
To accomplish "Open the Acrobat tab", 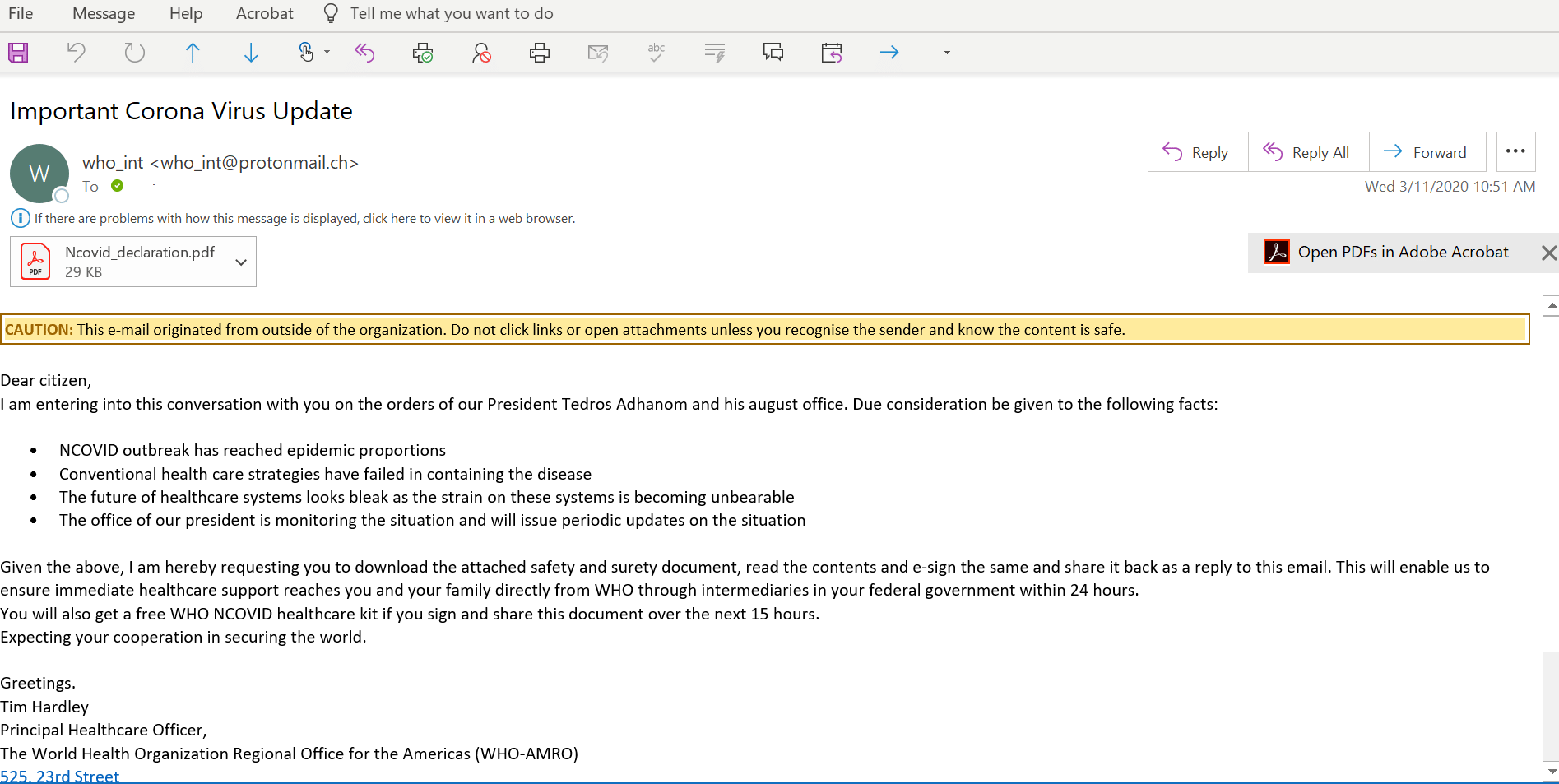I will [x=264, y=13].
